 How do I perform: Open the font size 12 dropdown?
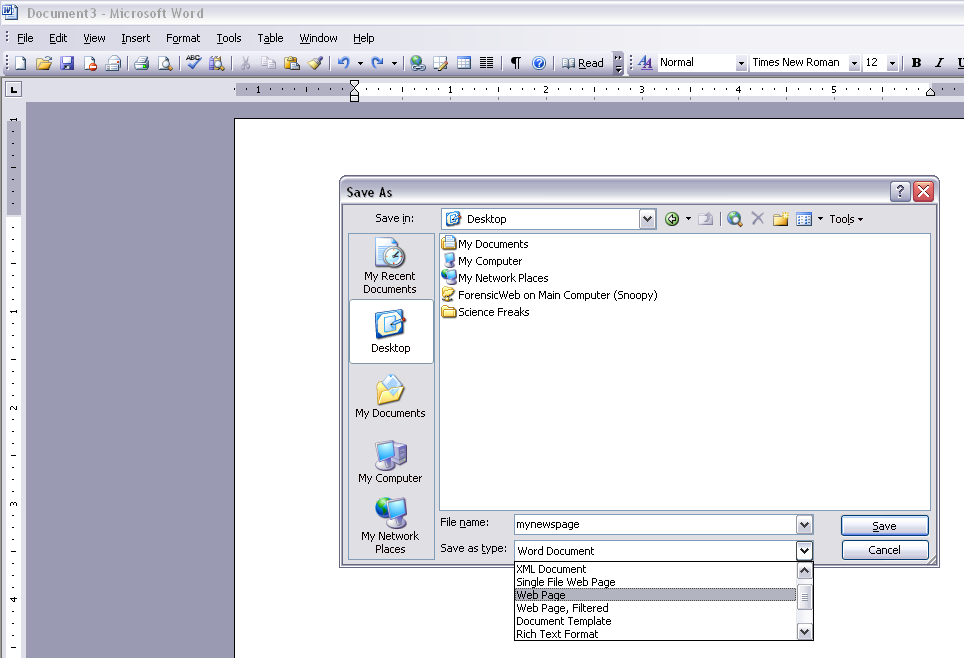892,63
